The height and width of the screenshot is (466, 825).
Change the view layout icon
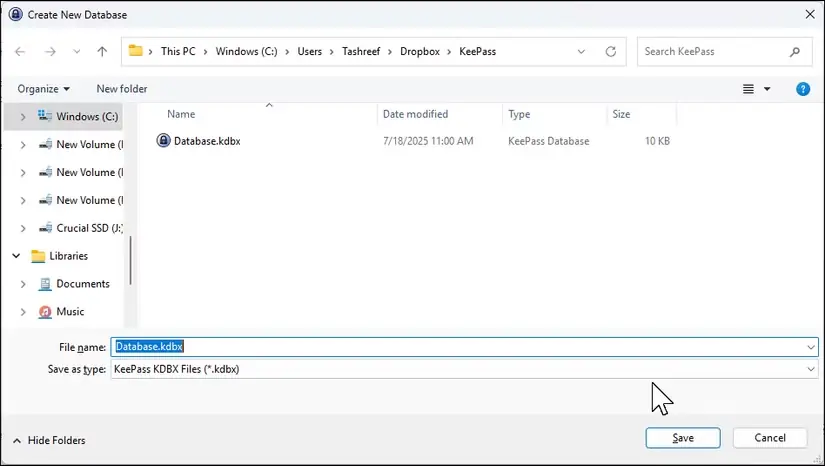point(748,89)
